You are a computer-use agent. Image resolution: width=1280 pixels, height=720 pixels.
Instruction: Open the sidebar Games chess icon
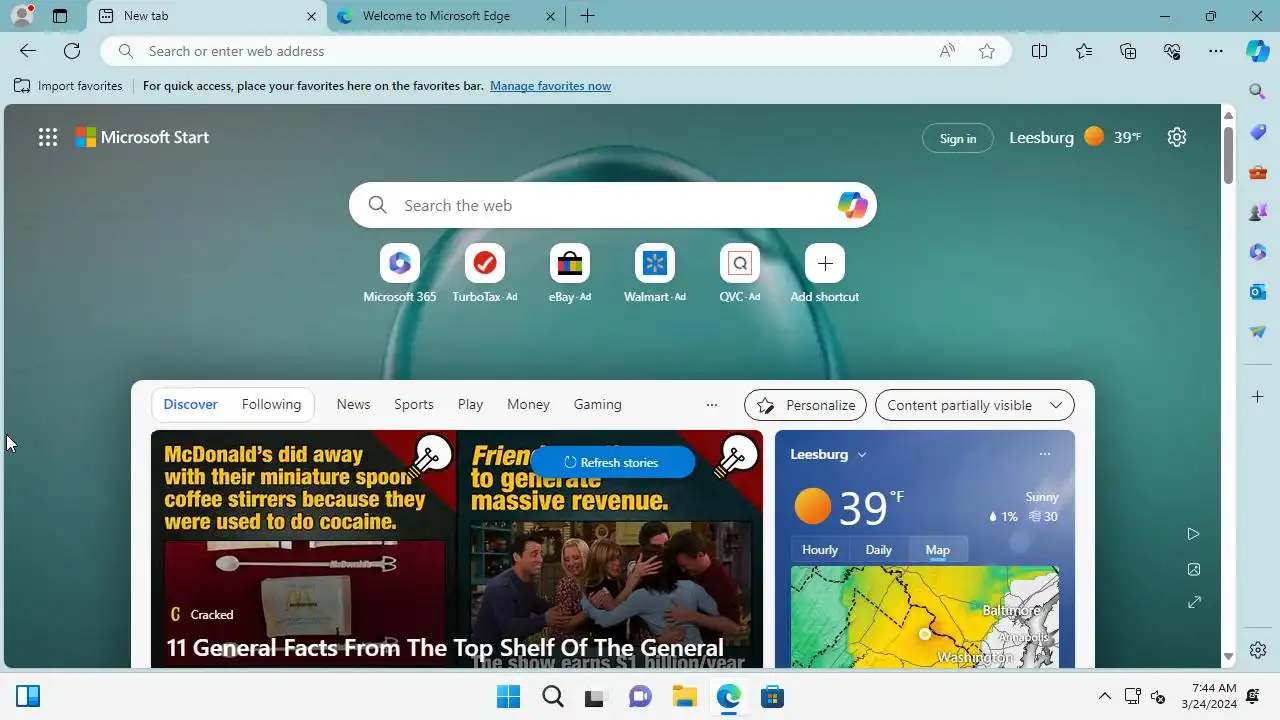[1258, 212]
